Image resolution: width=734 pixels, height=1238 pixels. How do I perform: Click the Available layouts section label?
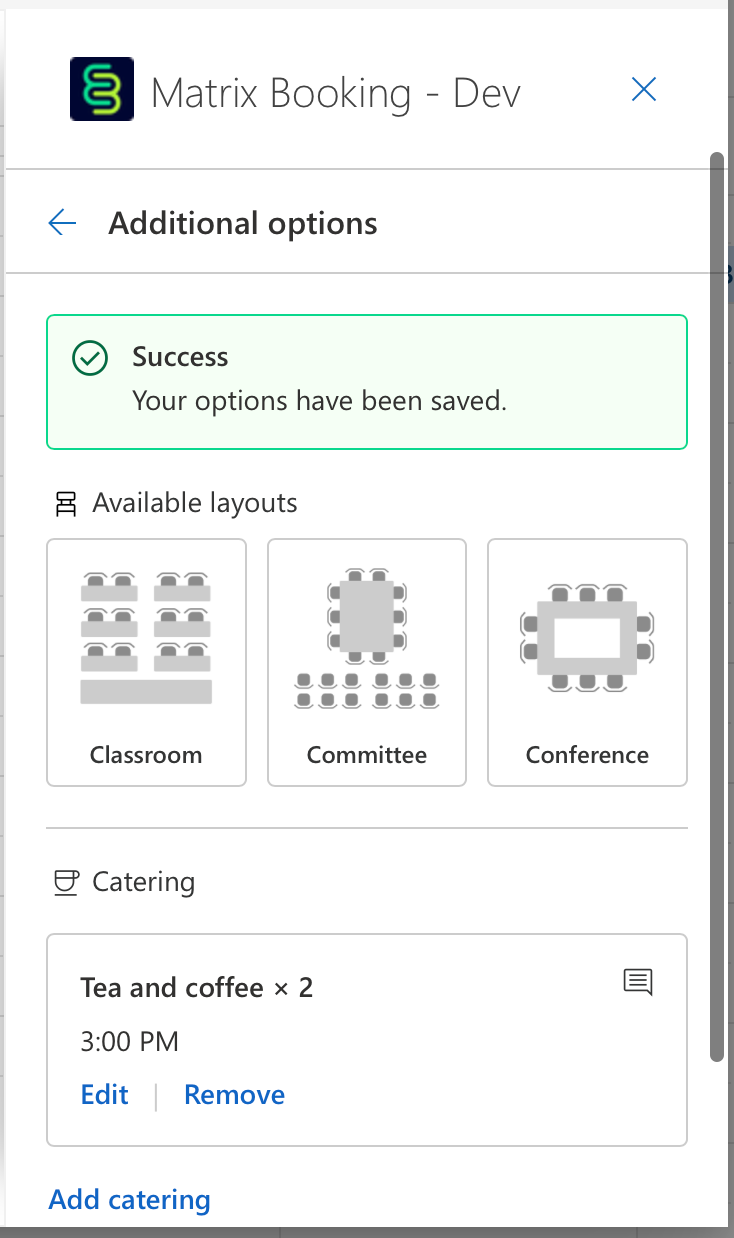point(195,503)
